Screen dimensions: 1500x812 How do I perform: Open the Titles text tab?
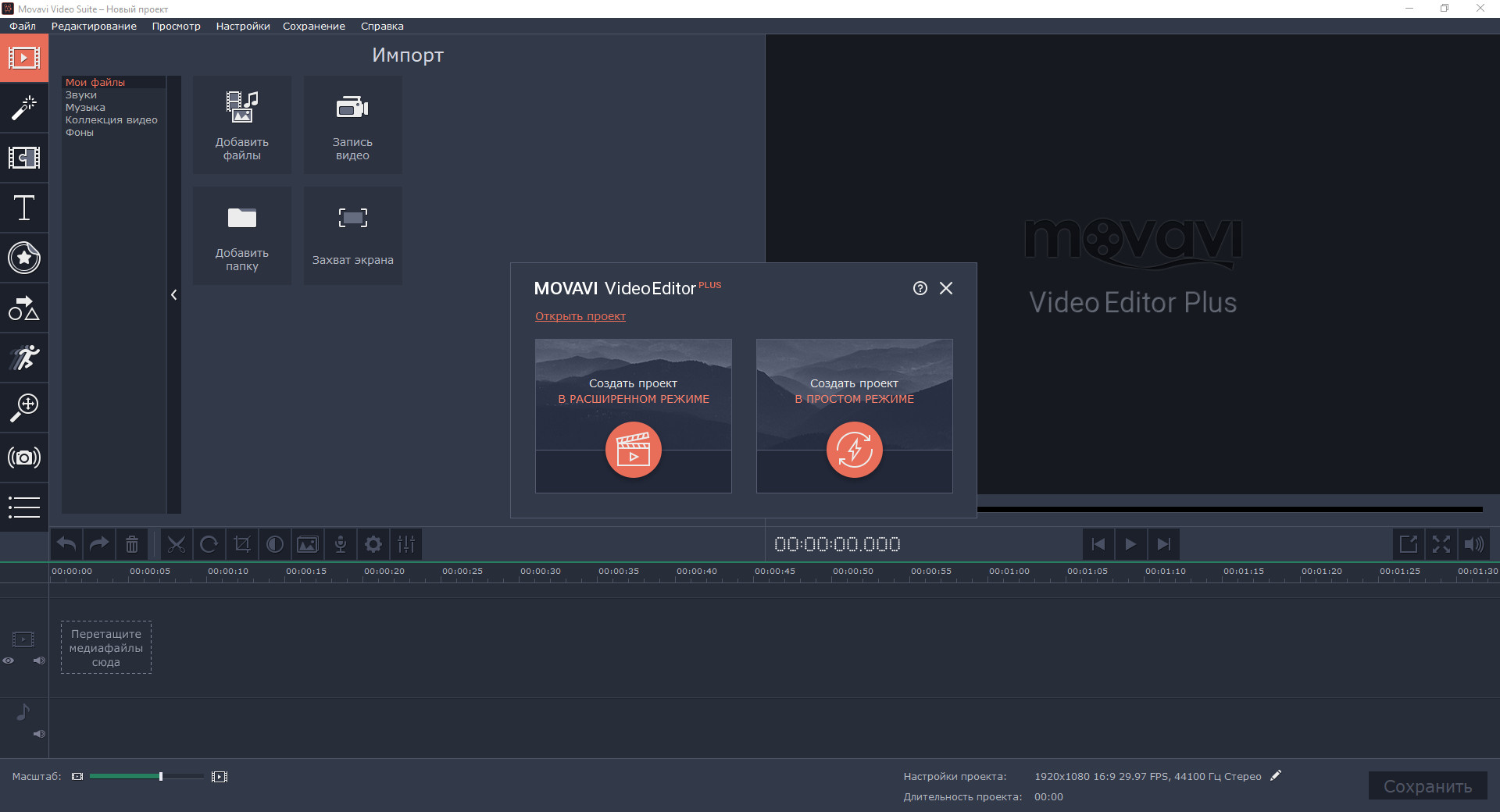(24, 208)
